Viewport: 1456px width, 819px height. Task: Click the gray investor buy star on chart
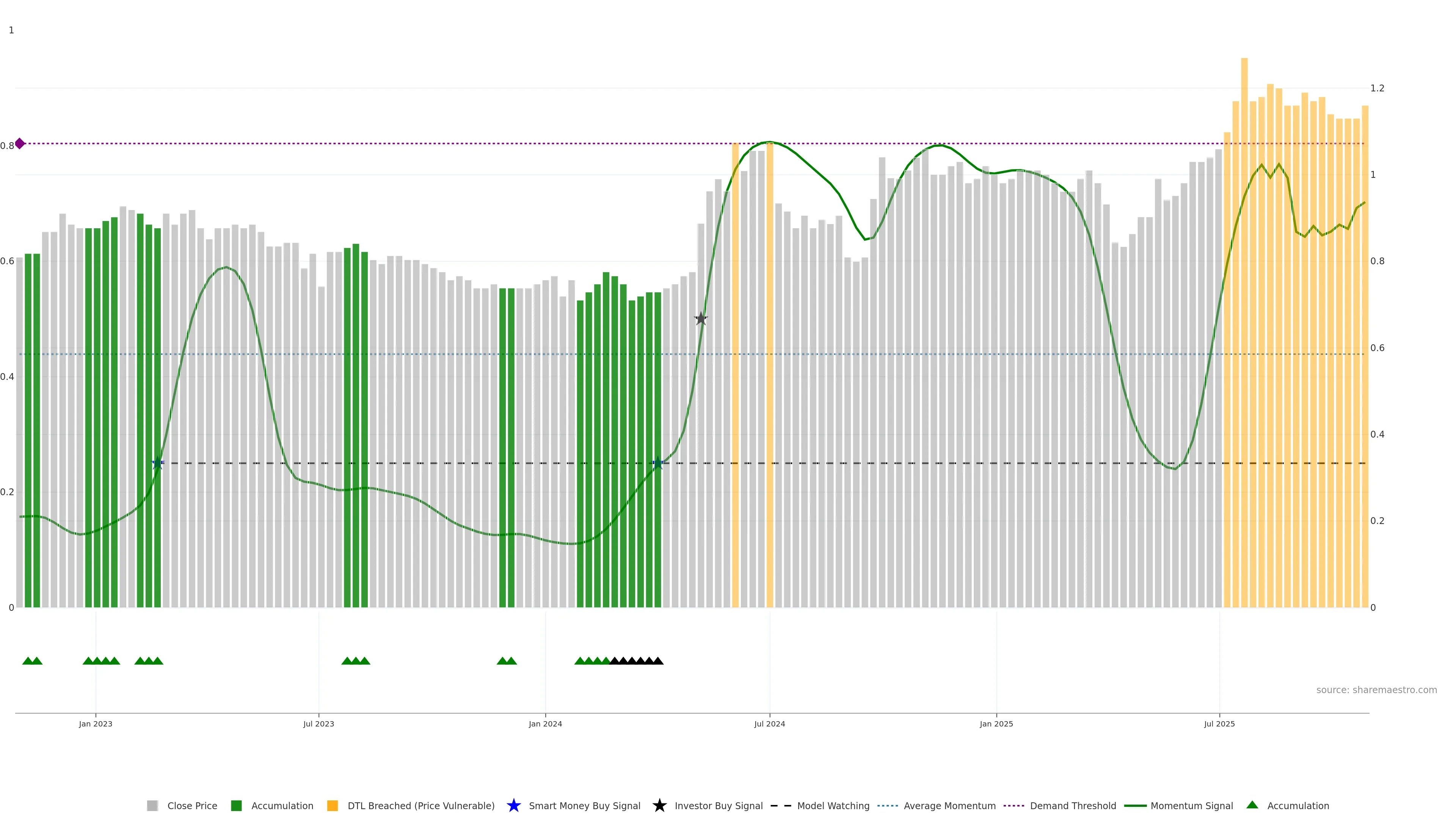tap(700, 319)
